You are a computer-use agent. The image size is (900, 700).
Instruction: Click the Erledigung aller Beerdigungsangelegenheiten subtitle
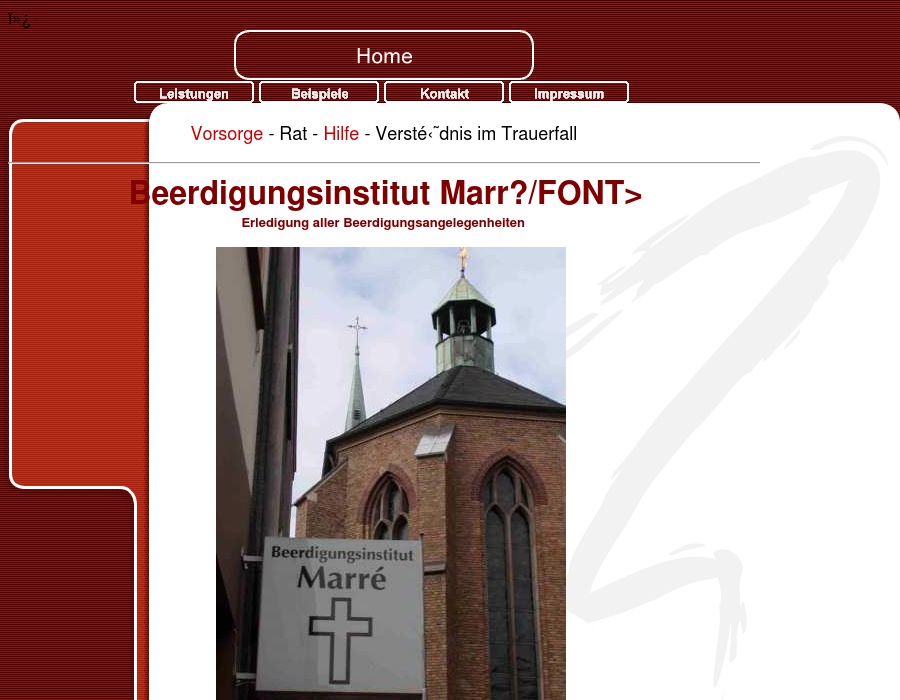[x=383, y=222]
